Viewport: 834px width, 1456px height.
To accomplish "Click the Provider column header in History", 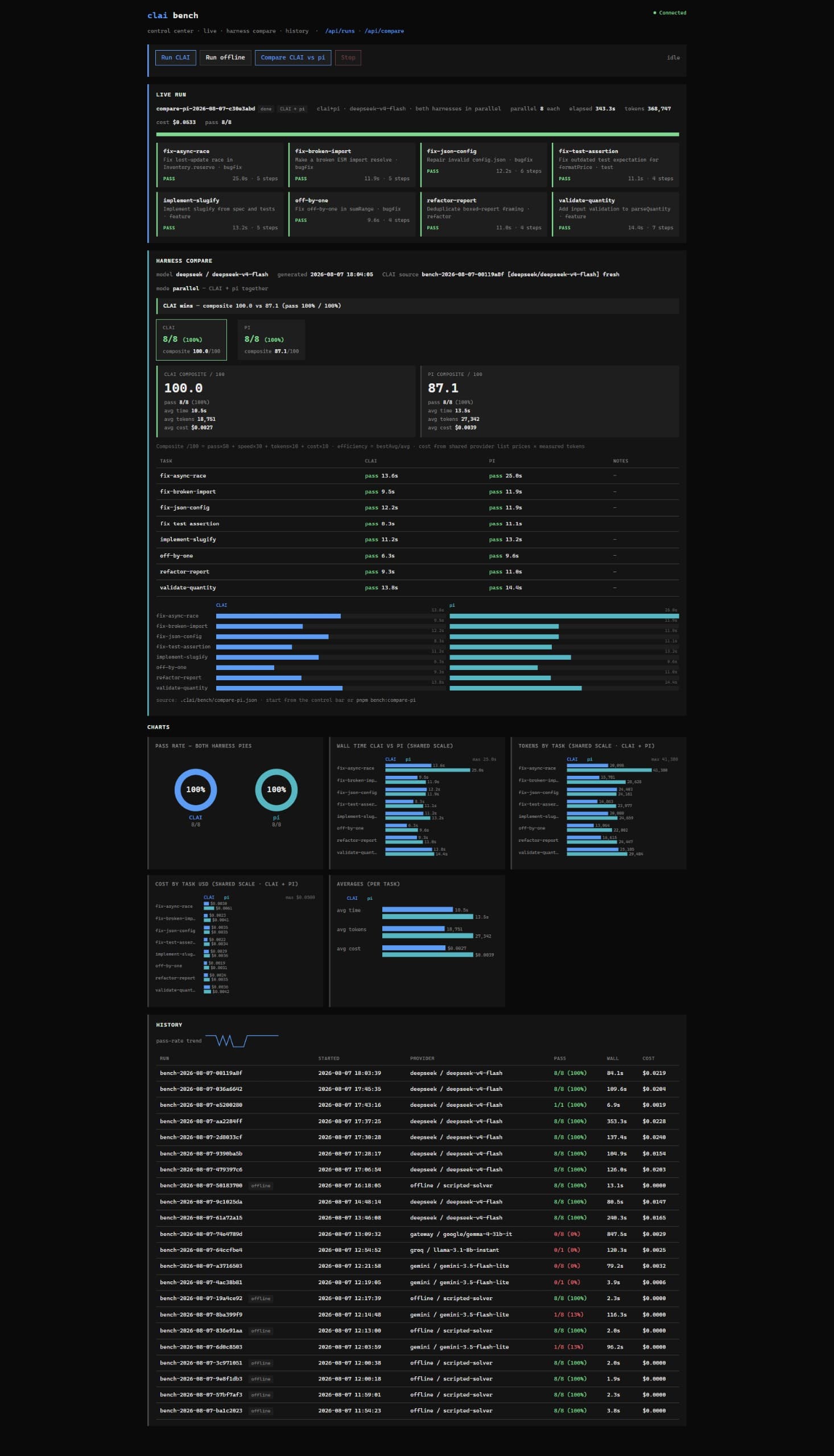I will 422,1058.
